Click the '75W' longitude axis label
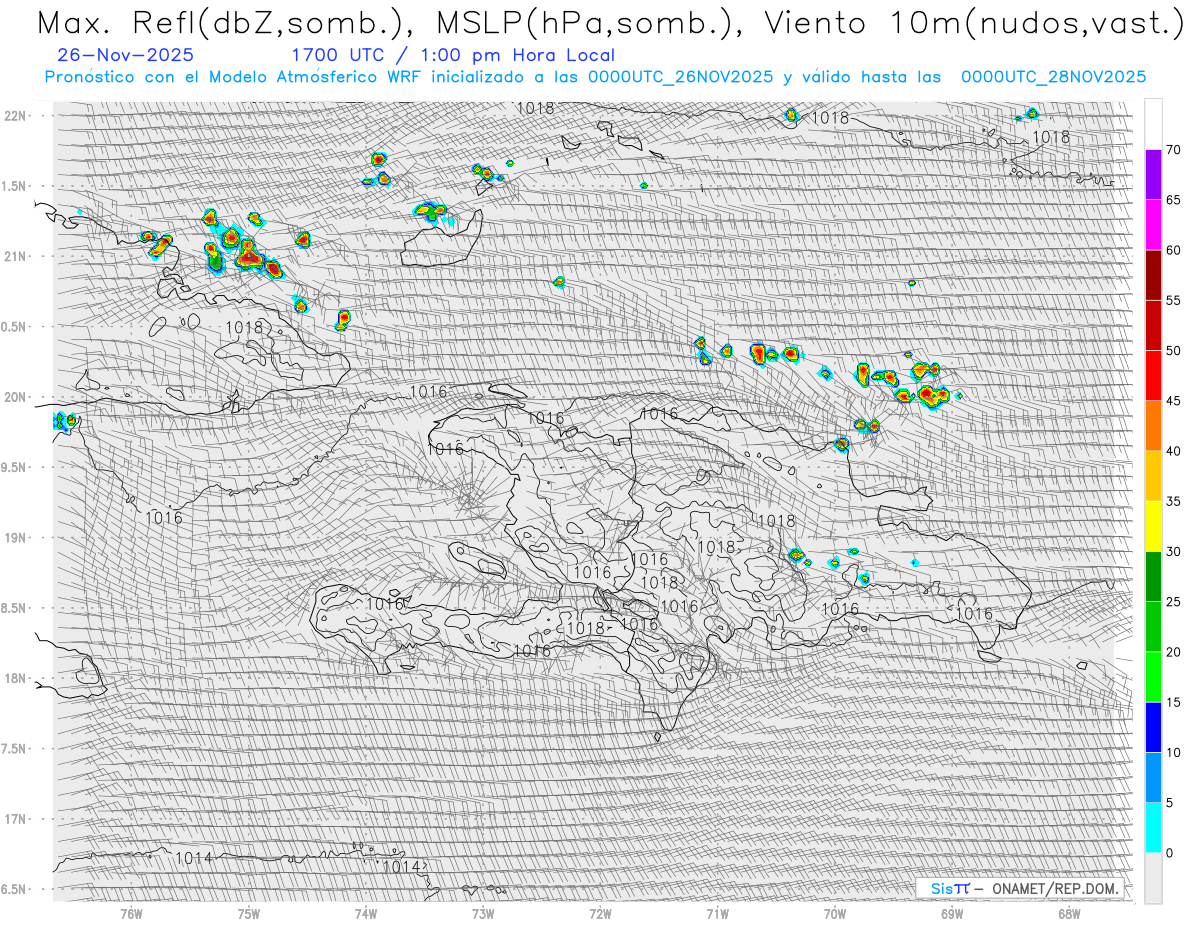1200x927 pixels. click(249, 914)
